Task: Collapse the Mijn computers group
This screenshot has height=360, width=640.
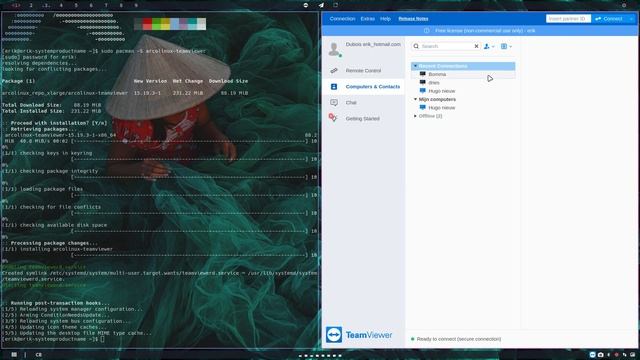Action: (416, 99)
